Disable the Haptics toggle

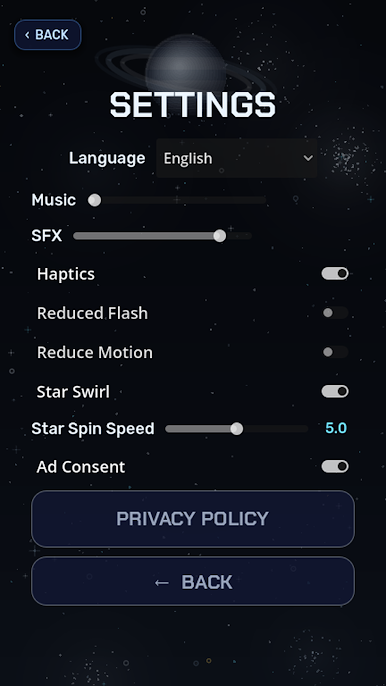(x=335, y=273)
